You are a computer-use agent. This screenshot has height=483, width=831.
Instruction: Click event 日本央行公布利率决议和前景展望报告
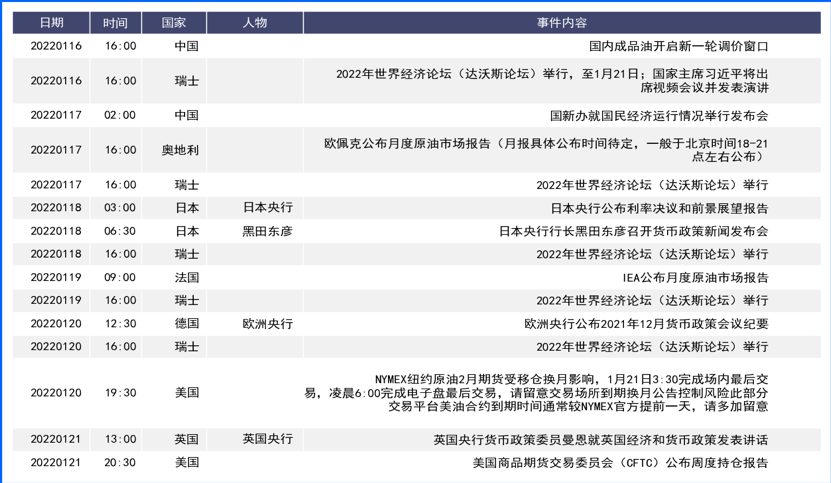659,208
